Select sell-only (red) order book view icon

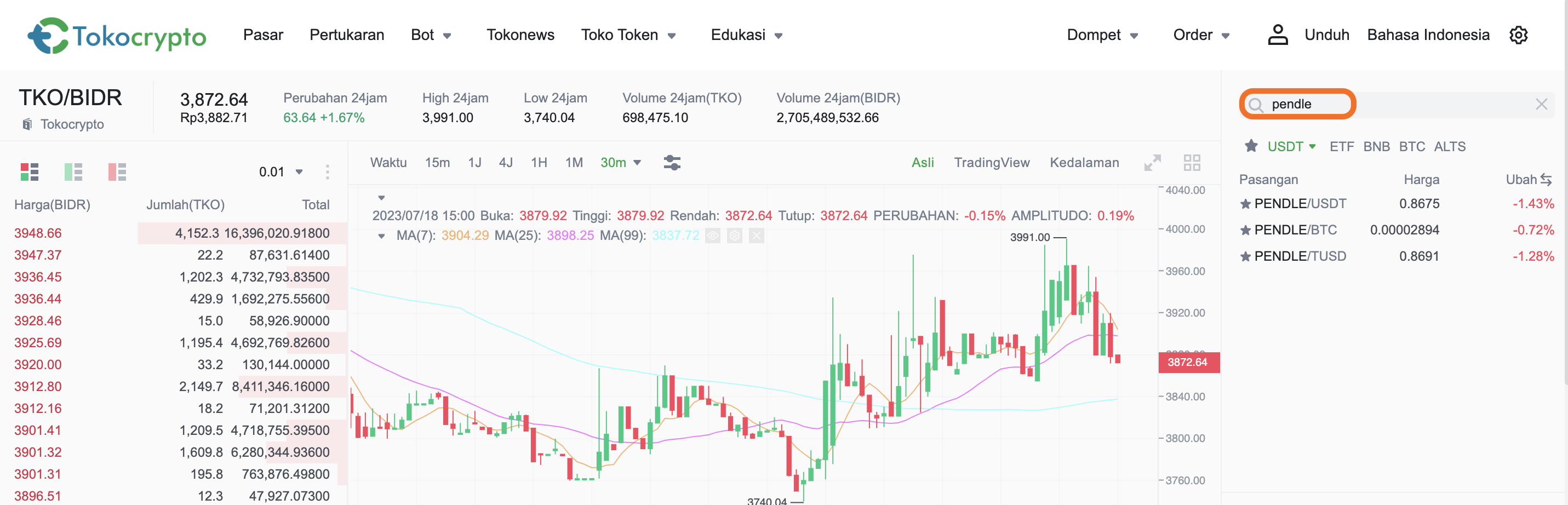[117, 172]
